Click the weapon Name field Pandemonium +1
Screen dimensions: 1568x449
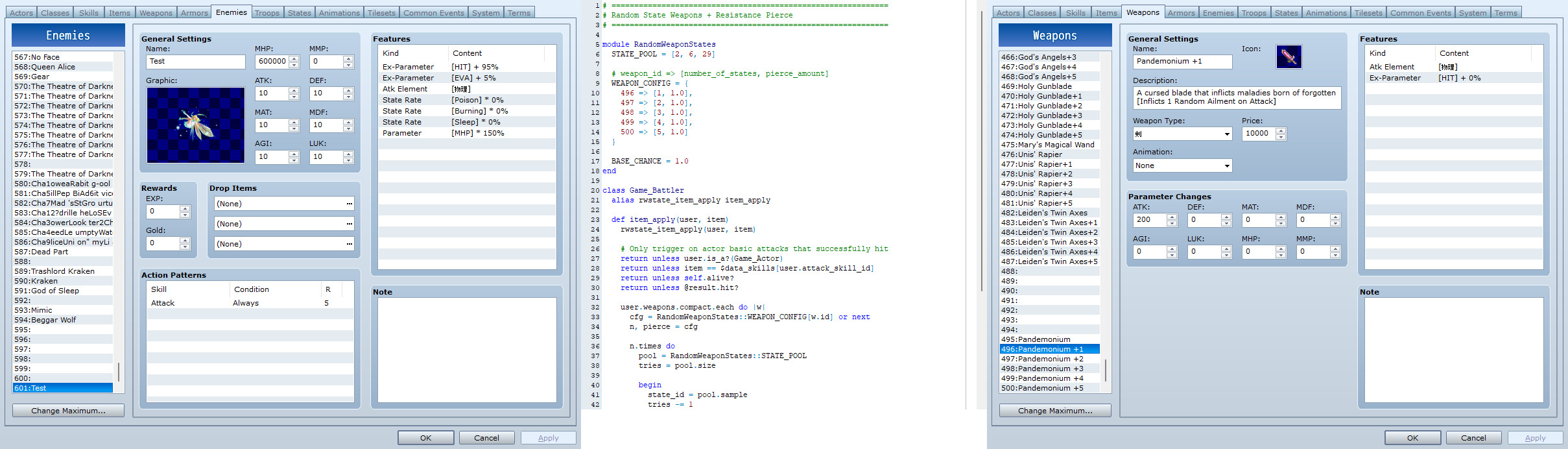click(x=1183, y=62)
